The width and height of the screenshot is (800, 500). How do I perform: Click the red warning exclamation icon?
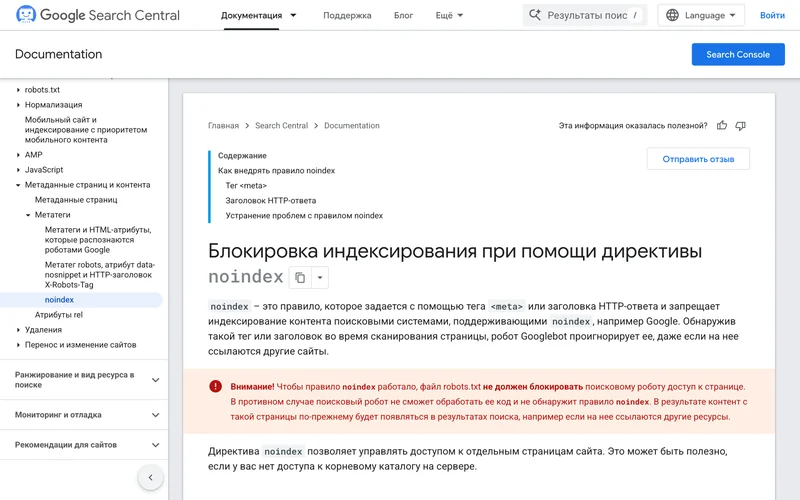(215, 386)
